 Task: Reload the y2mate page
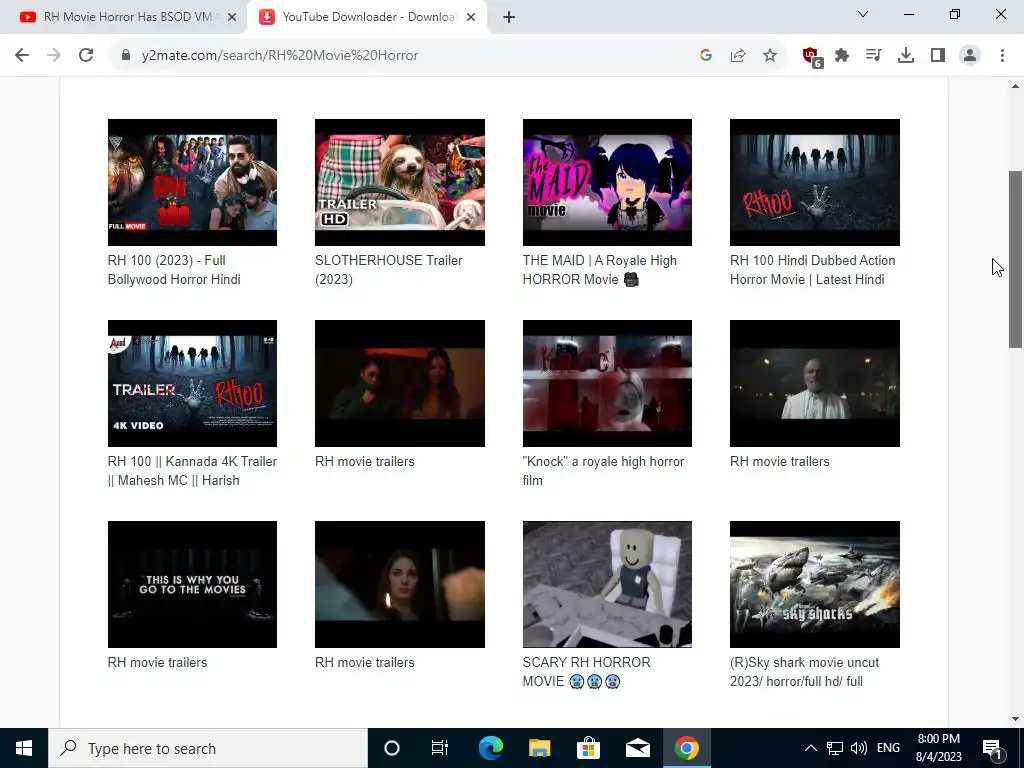click(86, 55)
